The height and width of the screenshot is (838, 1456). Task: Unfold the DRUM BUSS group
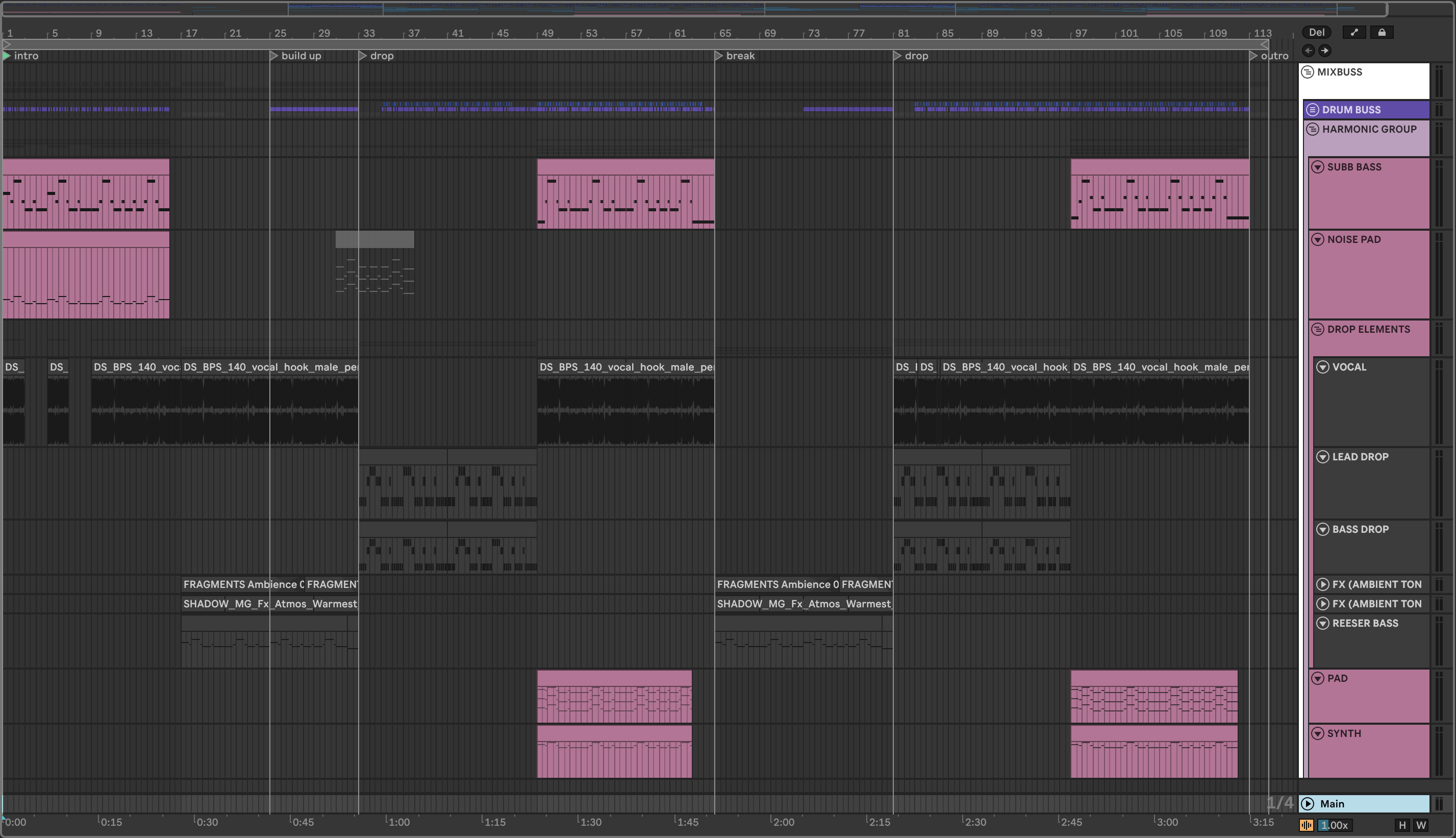[1313, 109]
